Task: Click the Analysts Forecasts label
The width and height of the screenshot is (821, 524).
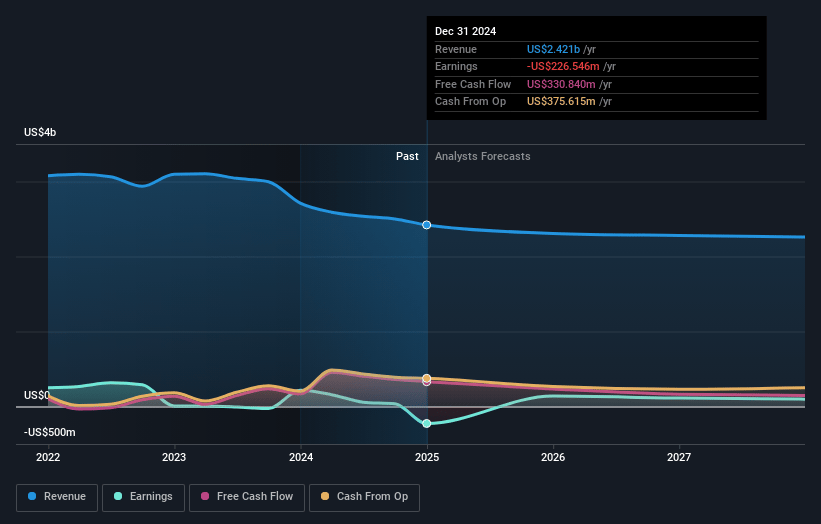Action: click(x=482, y=157)
